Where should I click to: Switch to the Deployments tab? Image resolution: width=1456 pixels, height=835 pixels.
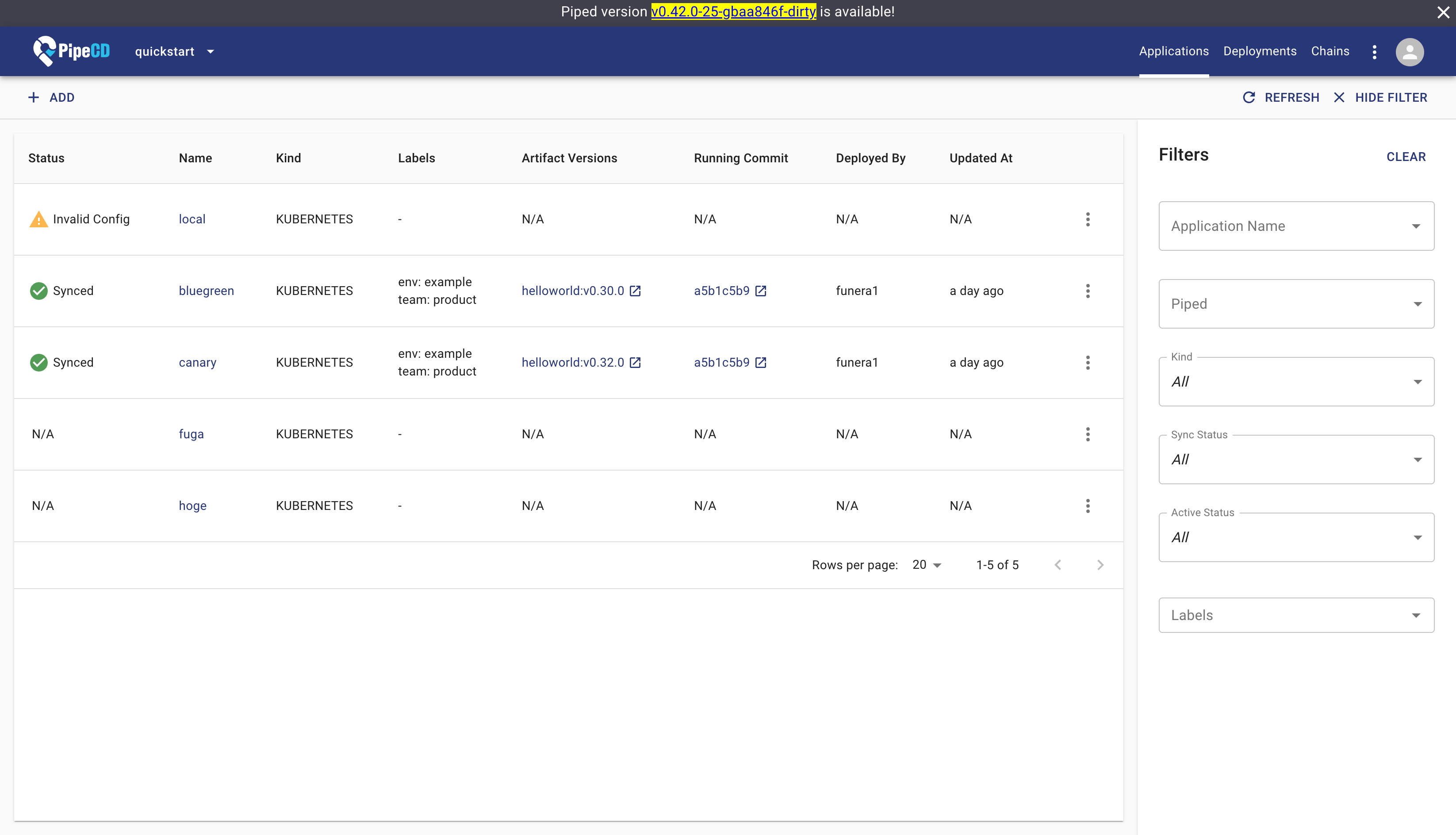click(x=1259, y=51)
